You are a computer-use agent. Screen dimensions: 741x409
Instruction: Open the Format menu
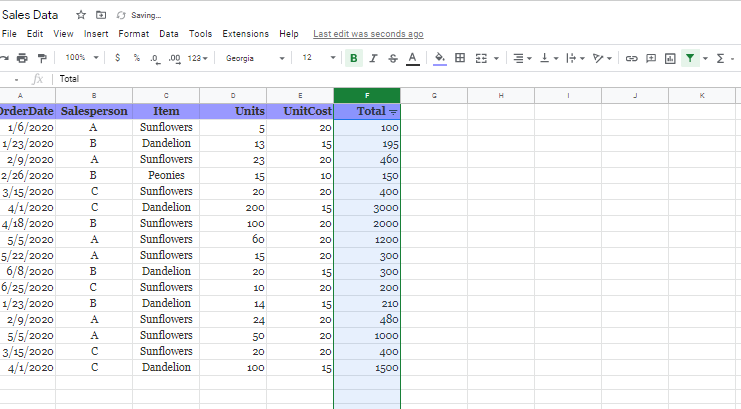[134, 34]
